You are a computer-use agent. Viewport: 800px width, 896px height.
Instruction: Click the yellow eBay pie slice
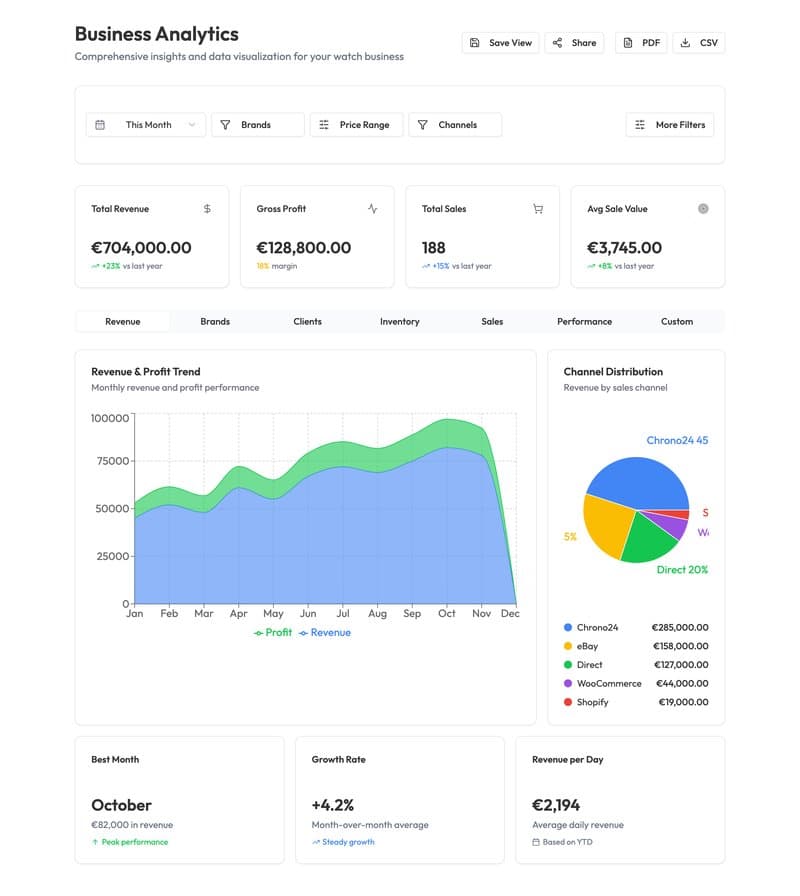click(607, 525)
